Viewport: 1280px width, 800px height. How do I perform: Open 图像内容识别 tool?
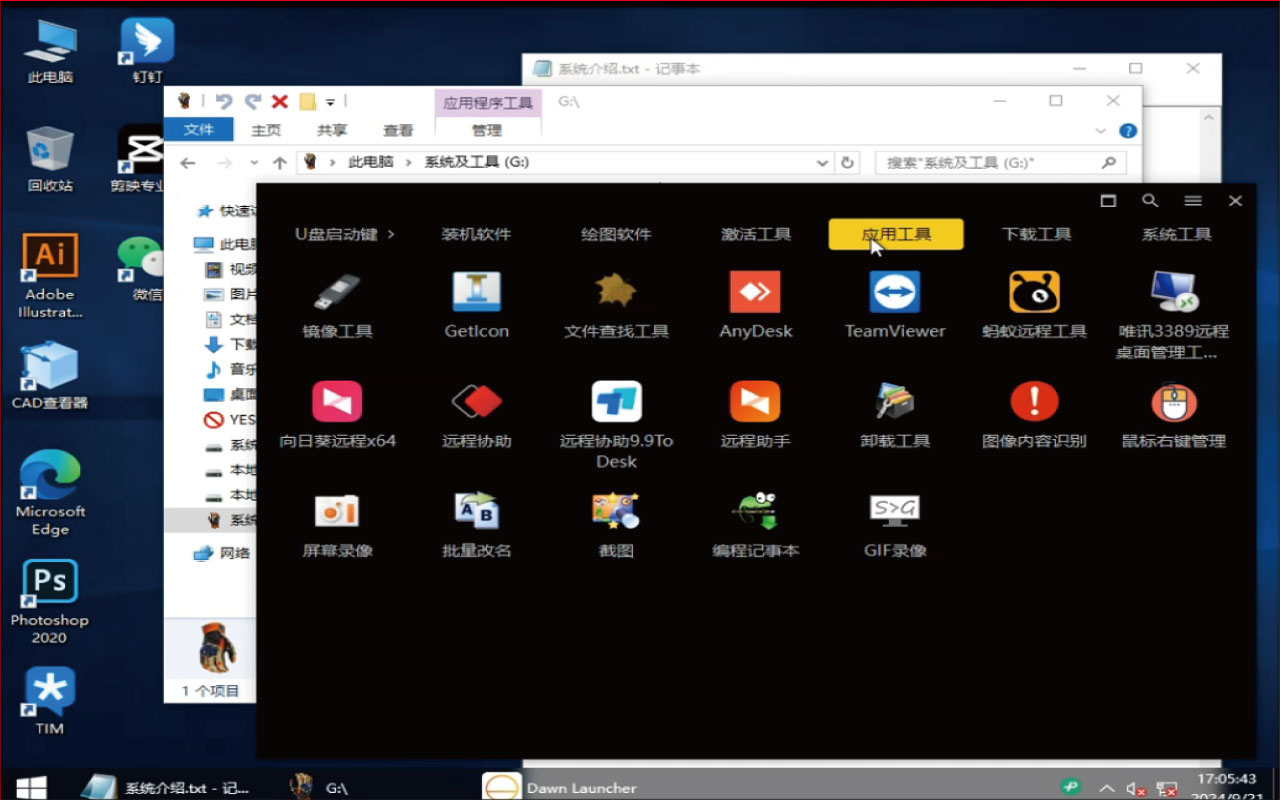tap(1034, 415)
